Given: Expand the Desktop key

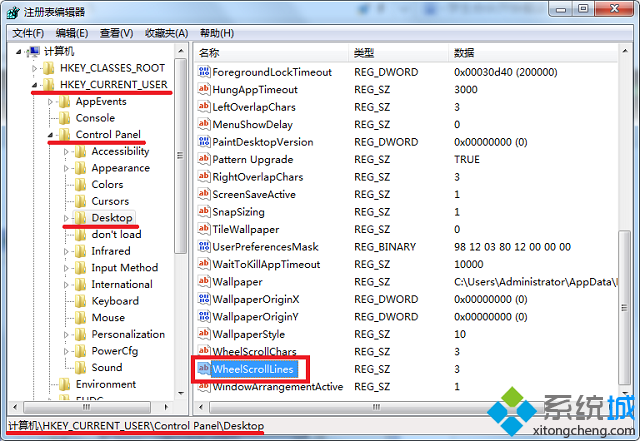Looking at the screenshot, I should coord(66,218).
